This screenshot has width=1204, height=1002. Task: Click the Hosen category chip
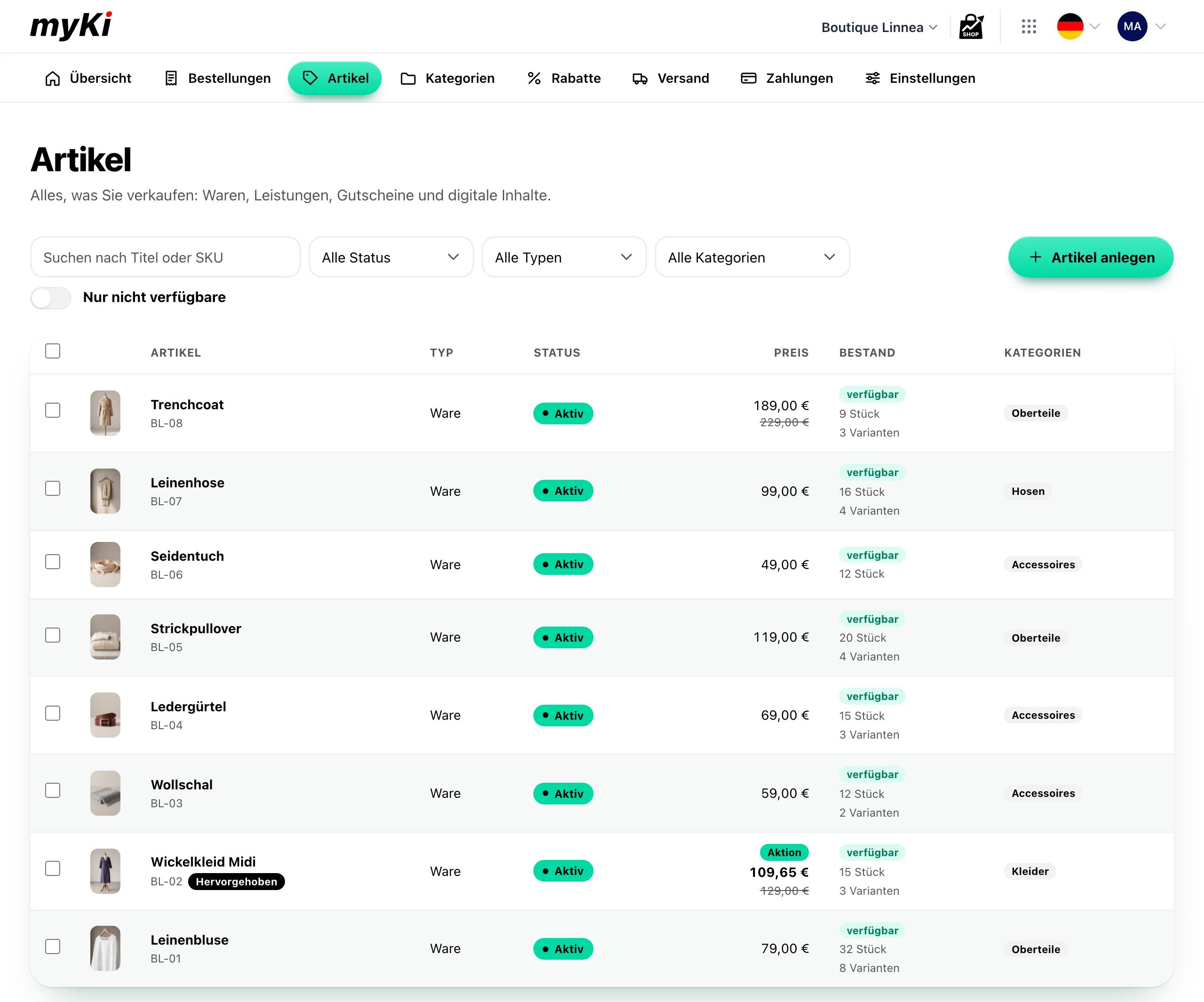pyautogui.click(x=1028, y=492)
